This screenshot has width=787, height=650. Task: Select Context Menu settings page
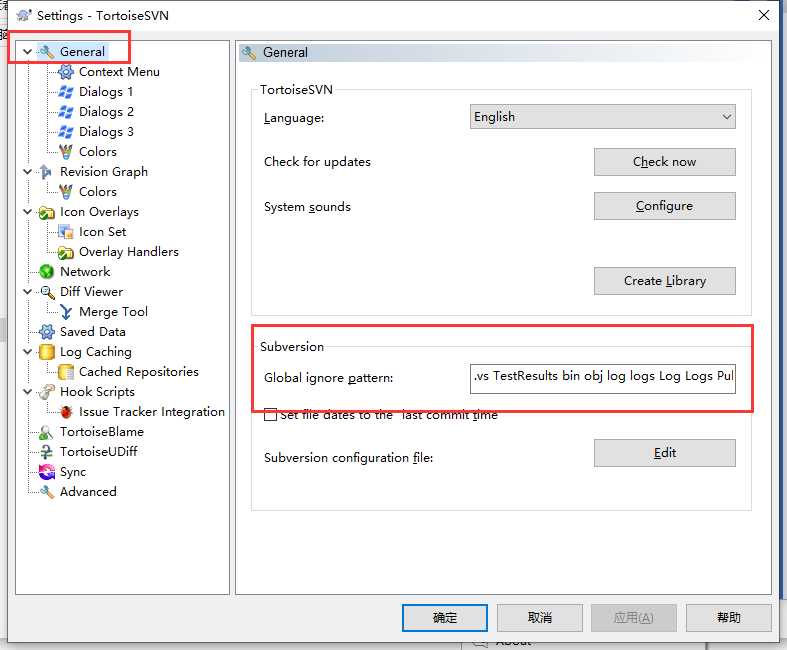click(x=119, y=72)
